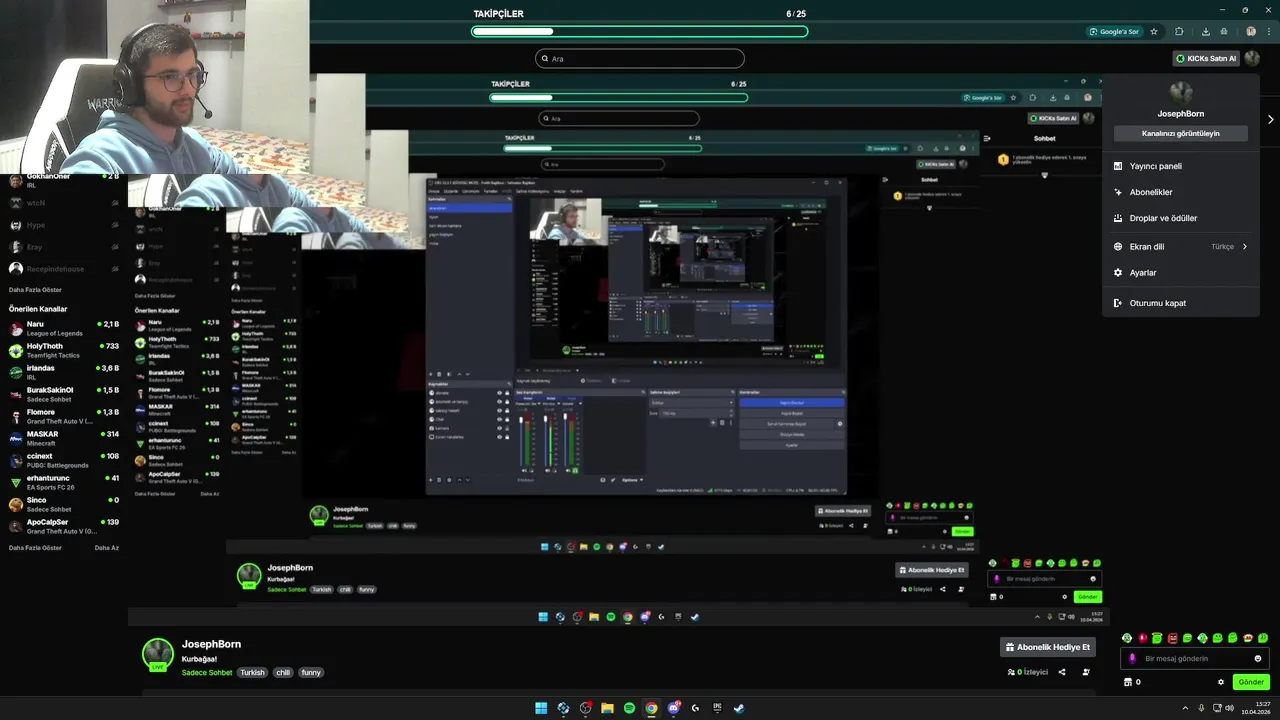This screenshot has width=1280, height=720.
Task: Expand the Ekran dili language submenu
Action: coord(1180,246)
